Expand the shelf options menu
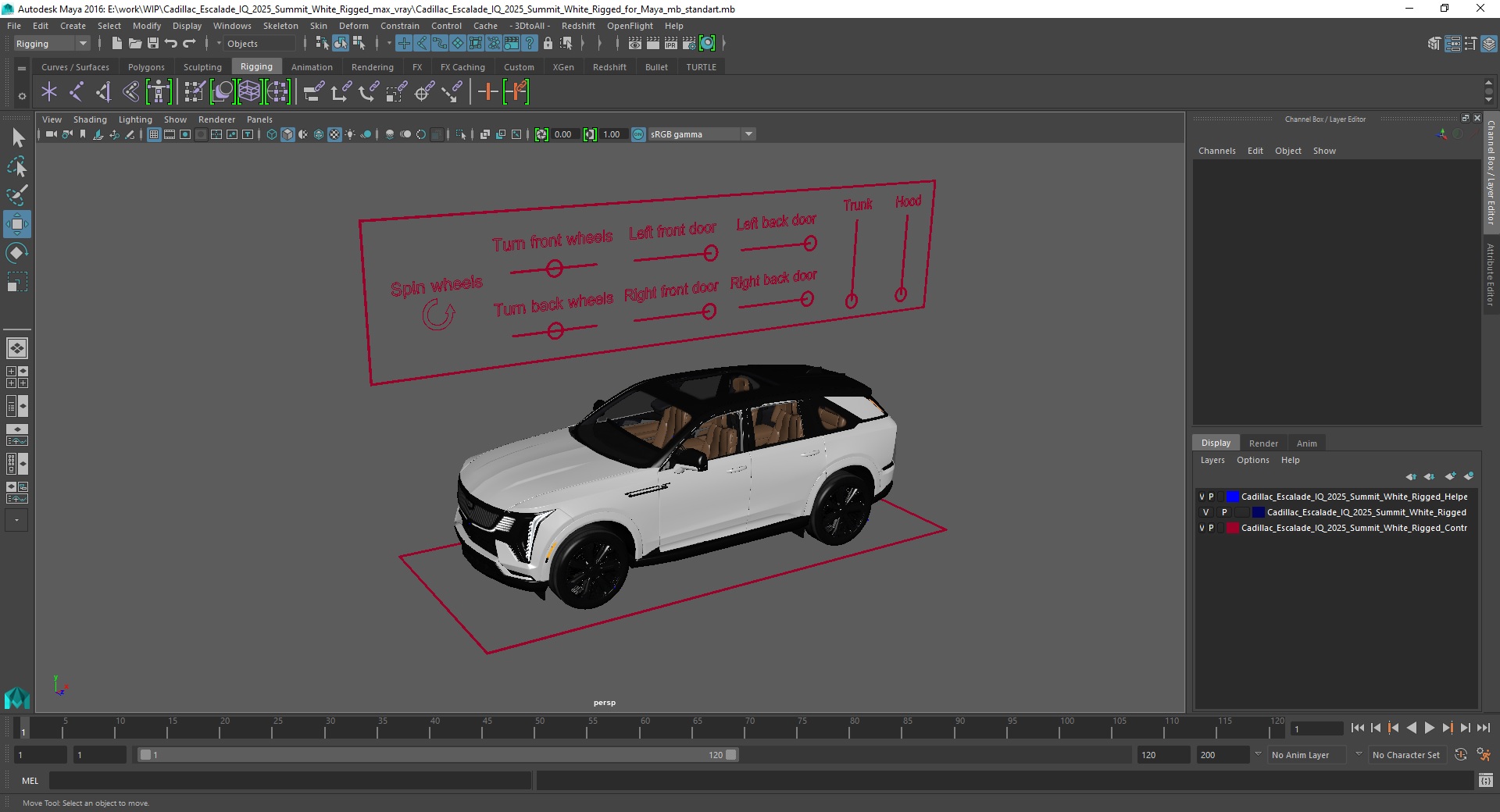 point(22,68)
